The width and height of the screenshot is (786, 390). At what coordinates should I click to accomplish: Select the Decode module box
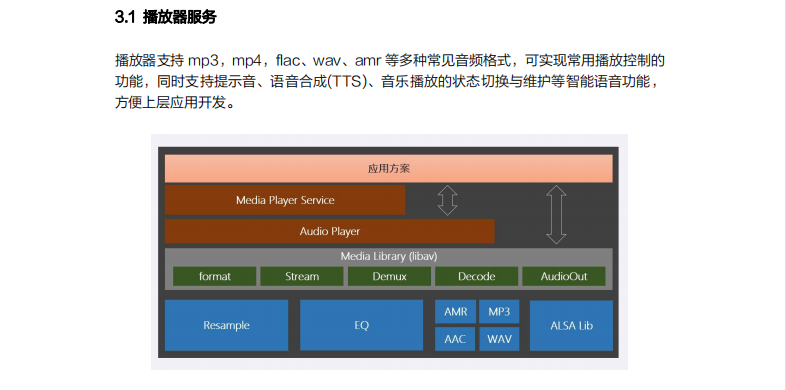click(476, 276)
